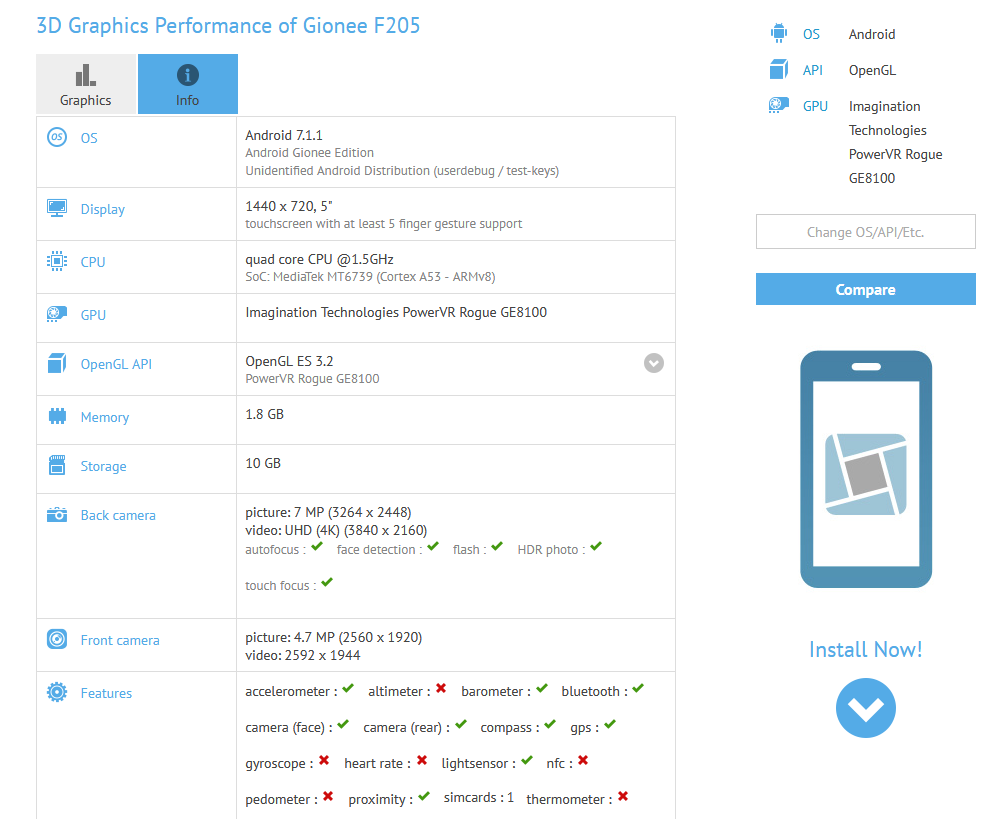
Task: Click the OS row icon in the table
Action: (x=57, y=137)
